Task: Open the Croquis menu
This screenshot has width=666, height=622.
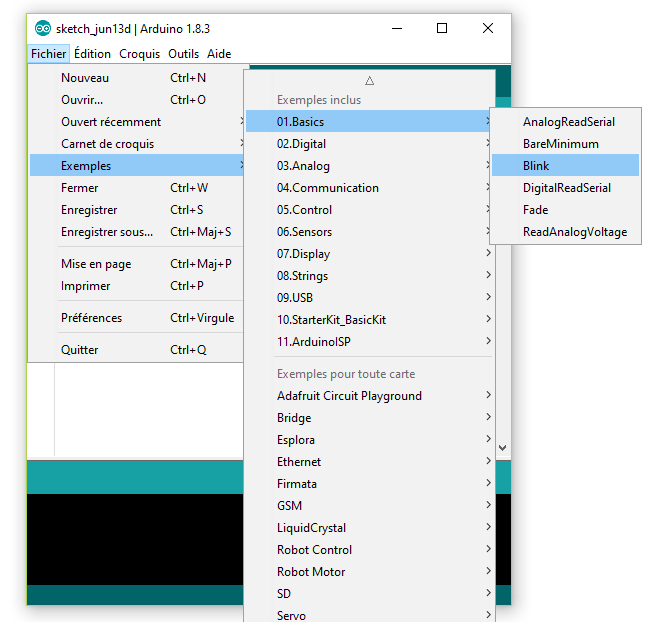Action: point(139,54)
